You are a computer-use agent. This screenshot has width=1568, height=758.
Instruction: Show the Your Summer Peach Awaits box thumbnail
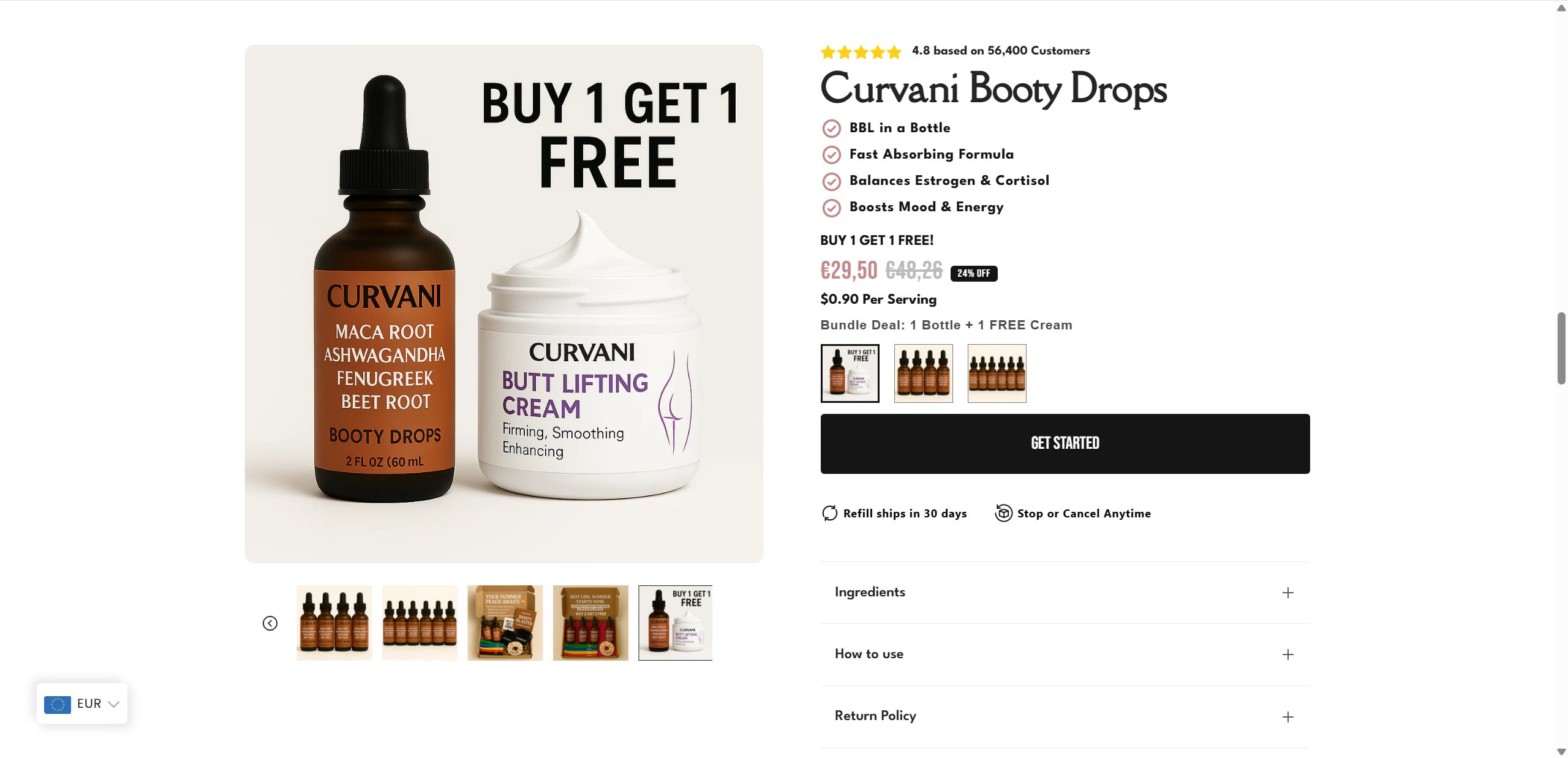point(505,623)
